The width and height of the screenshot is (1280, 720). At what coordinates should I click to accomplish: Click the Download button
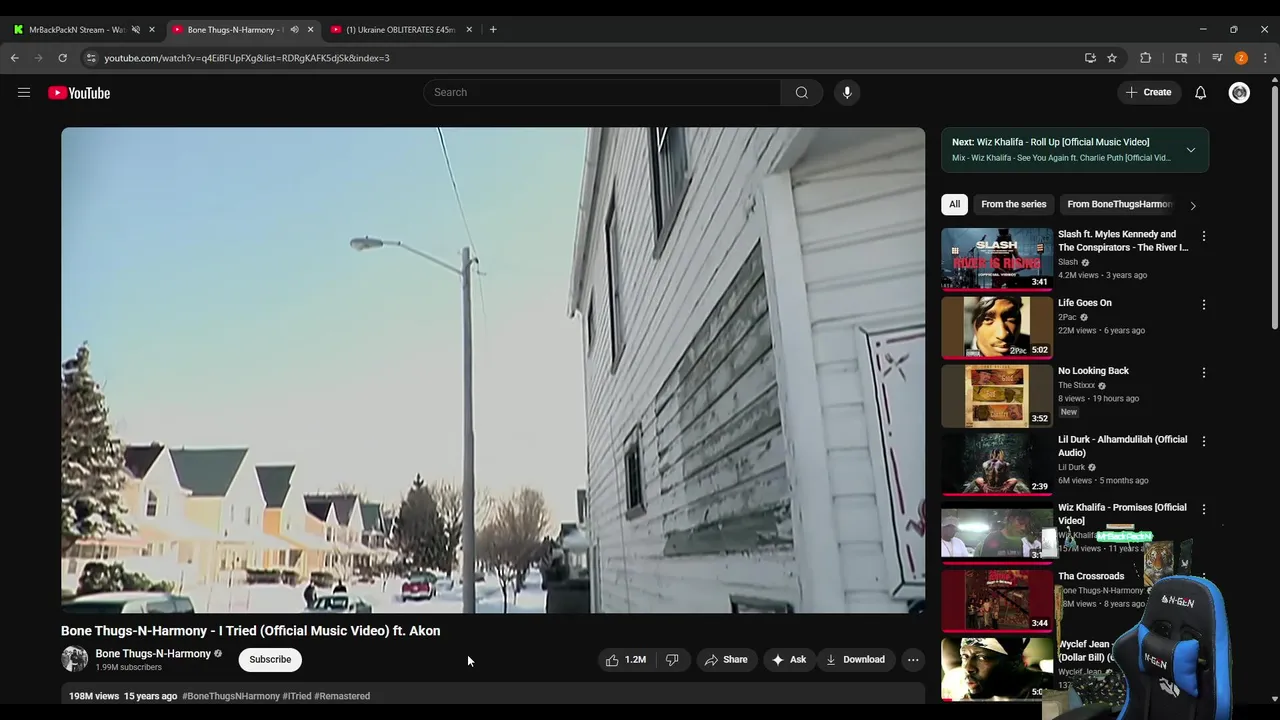pos(855,660)
